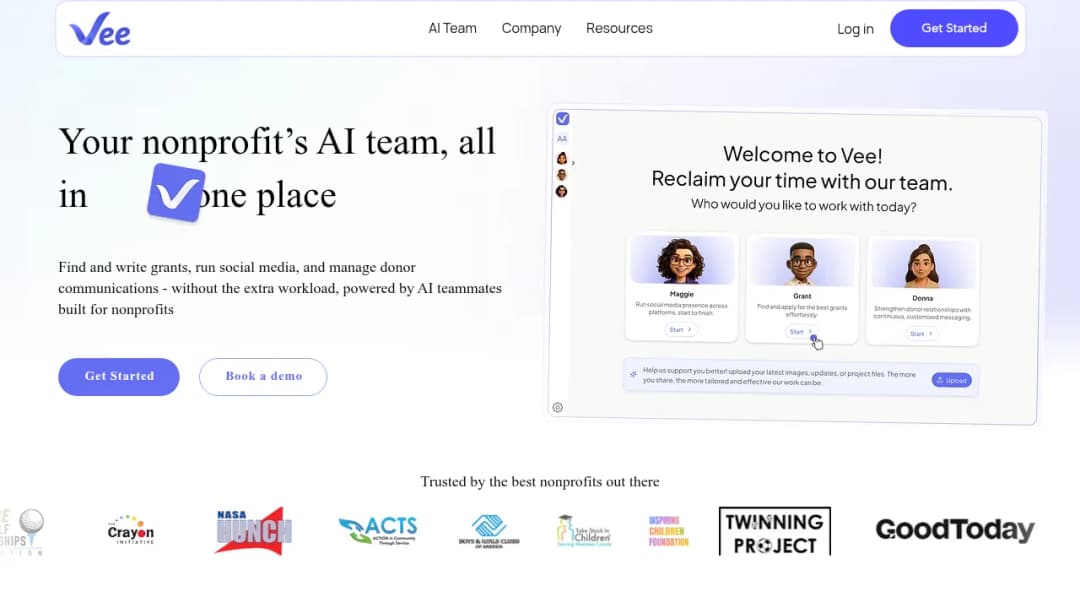1080x608 pixels.
Task: Select the second avatar in preview sidebar
Action: (562, 175)
